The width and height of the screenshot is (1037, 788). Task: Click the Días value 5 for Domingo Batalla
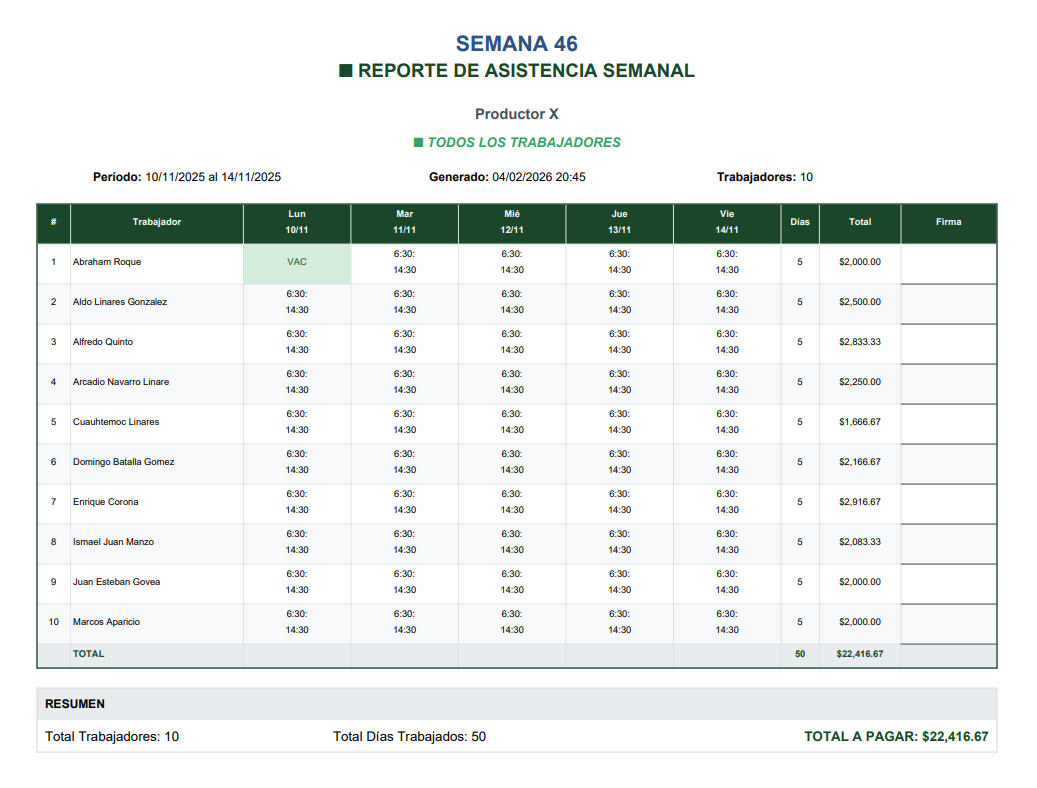pyautogui.click(x=800, y=462)
